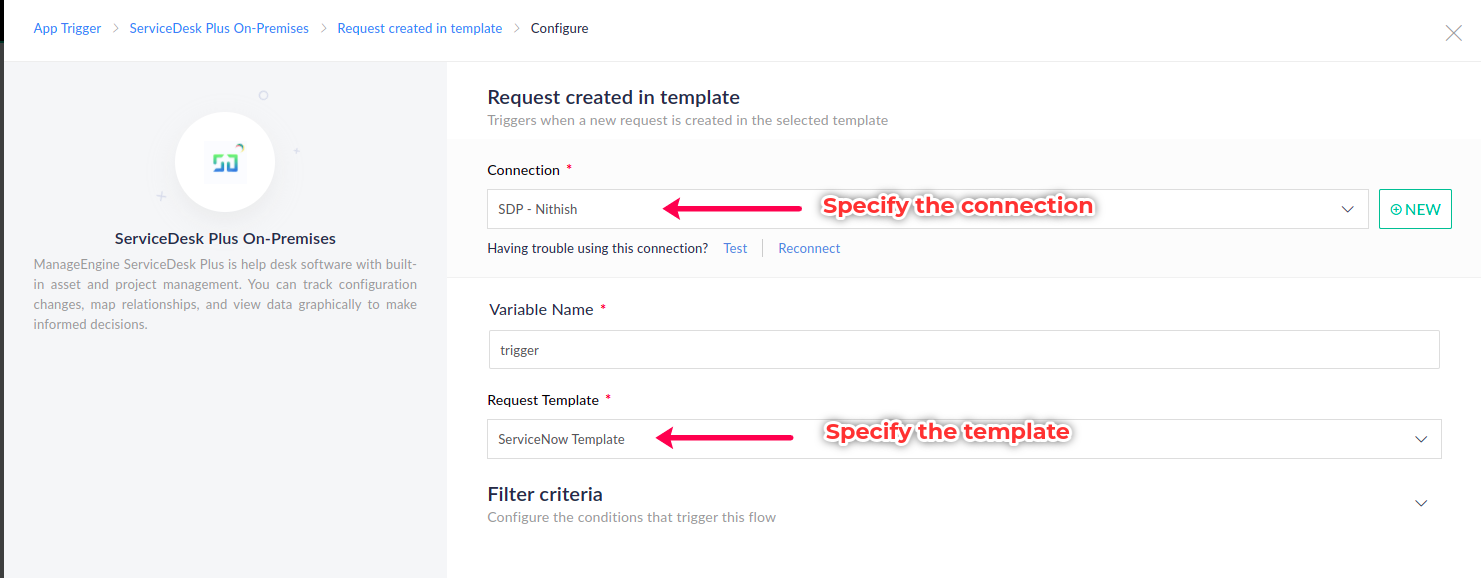Viewport: 1481px width, 578px height.
Task: Click the plus icon in NEW button
Action: pyautogui.click(x=1396, y=210)
